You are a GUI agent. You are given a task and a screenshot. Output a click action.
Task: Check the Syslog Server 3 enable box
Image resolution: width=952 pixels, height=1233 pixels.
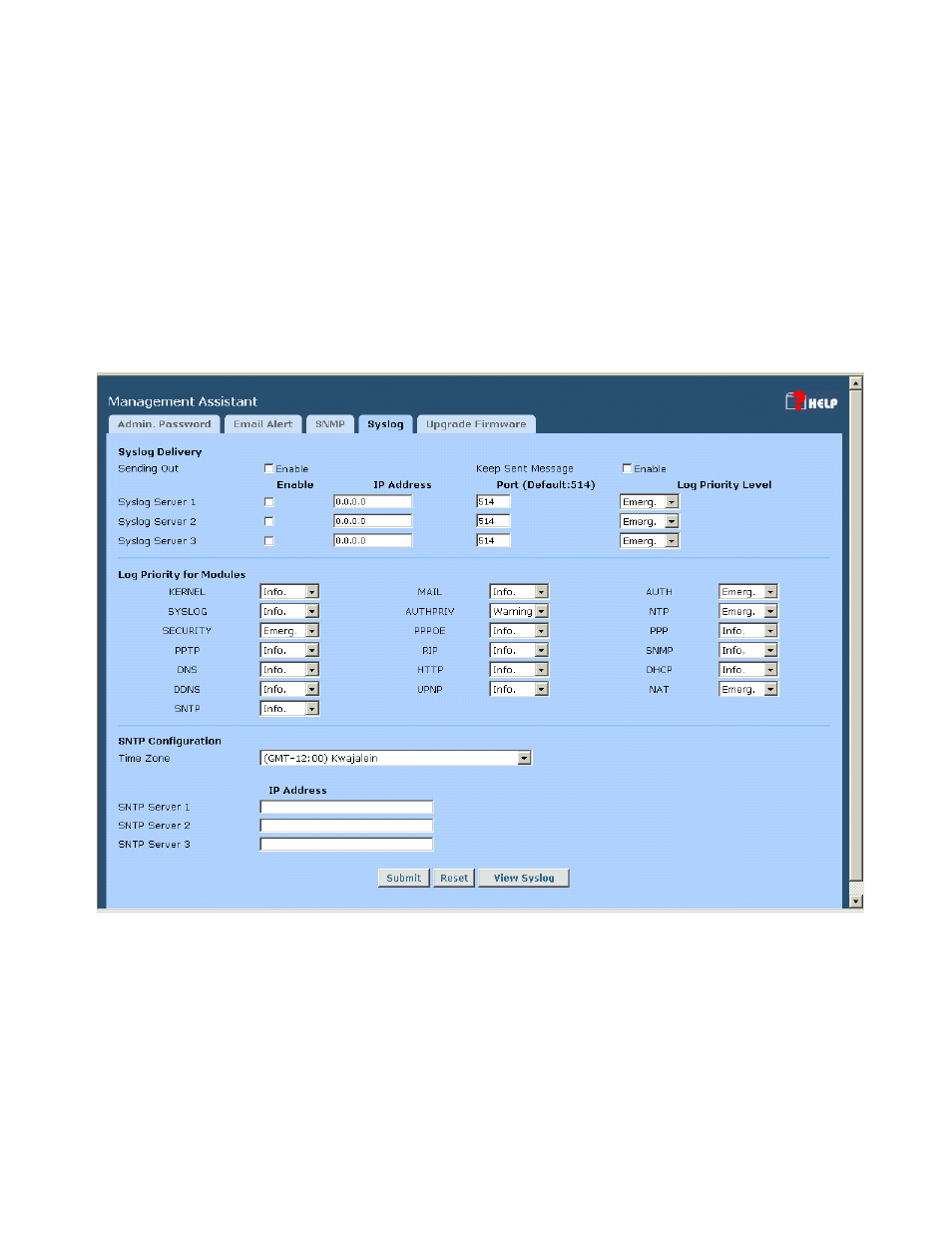[268, 541]
